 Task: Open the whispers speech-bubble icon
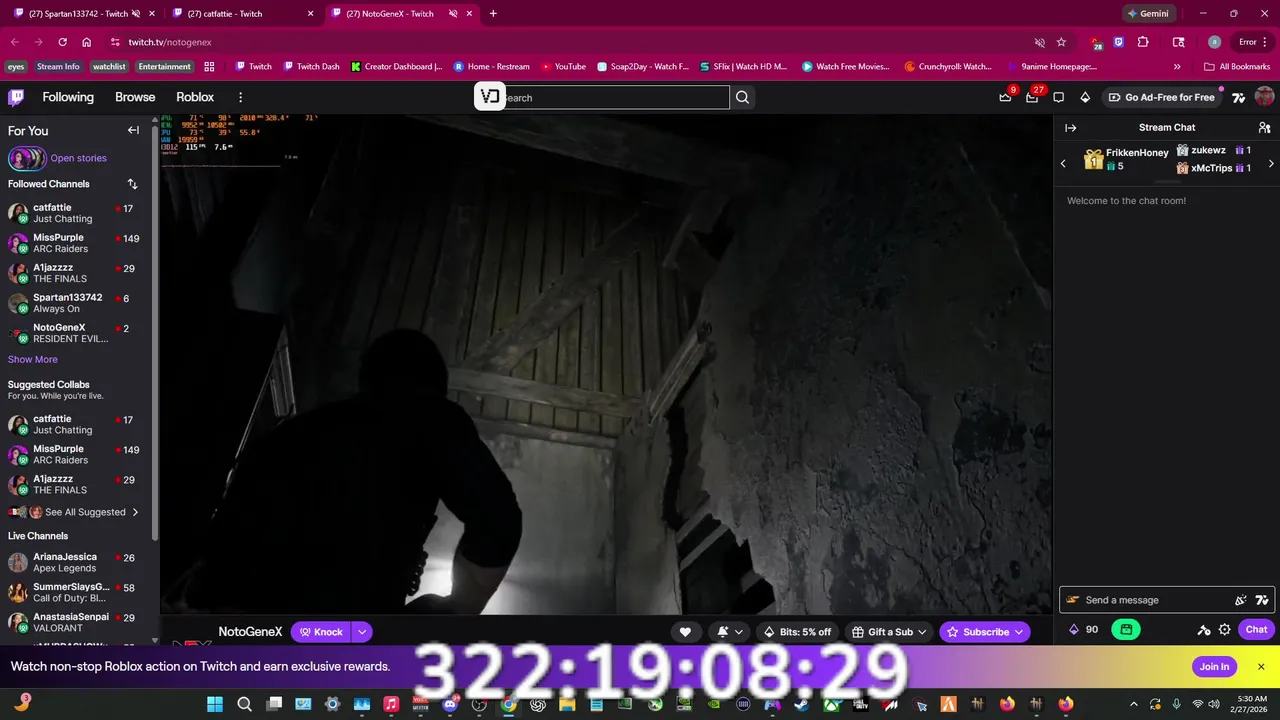[1058, 97]
